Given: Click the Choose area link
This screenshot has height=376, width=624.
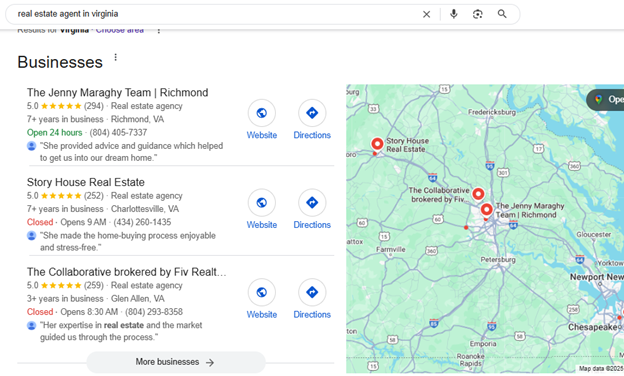Looking at the screenshot, I should pyautogui.click(x=120, y=30).
